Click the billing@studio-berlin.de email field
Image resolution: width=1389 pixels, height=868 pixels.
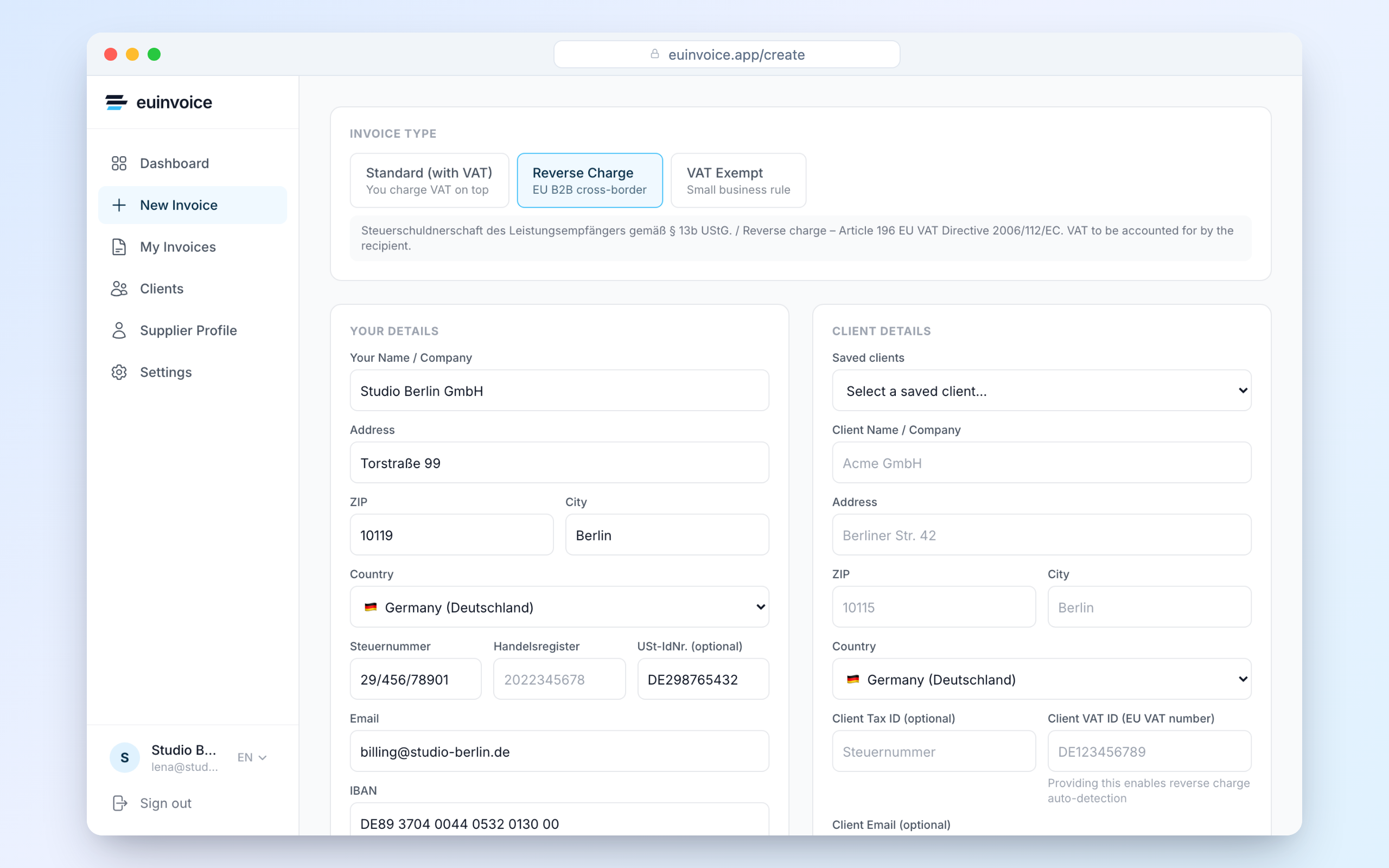click(559, 751)
